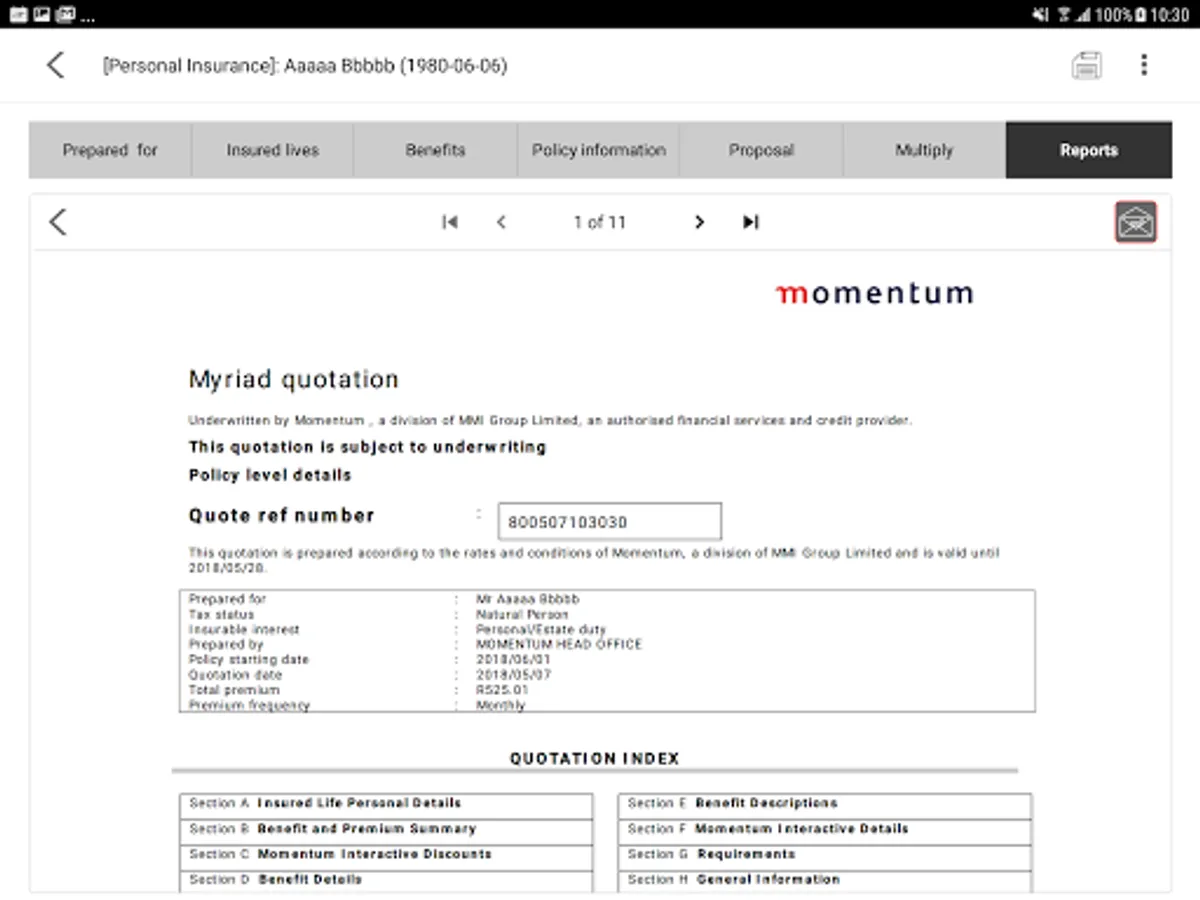Switch to the Proposal tab
The height and width of the screenshot is (900, 1200).
click(761, 150)
